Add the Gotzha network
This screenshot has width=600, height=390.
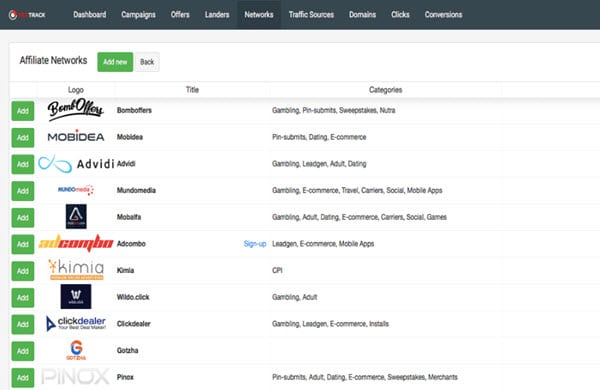coord(23,351)
